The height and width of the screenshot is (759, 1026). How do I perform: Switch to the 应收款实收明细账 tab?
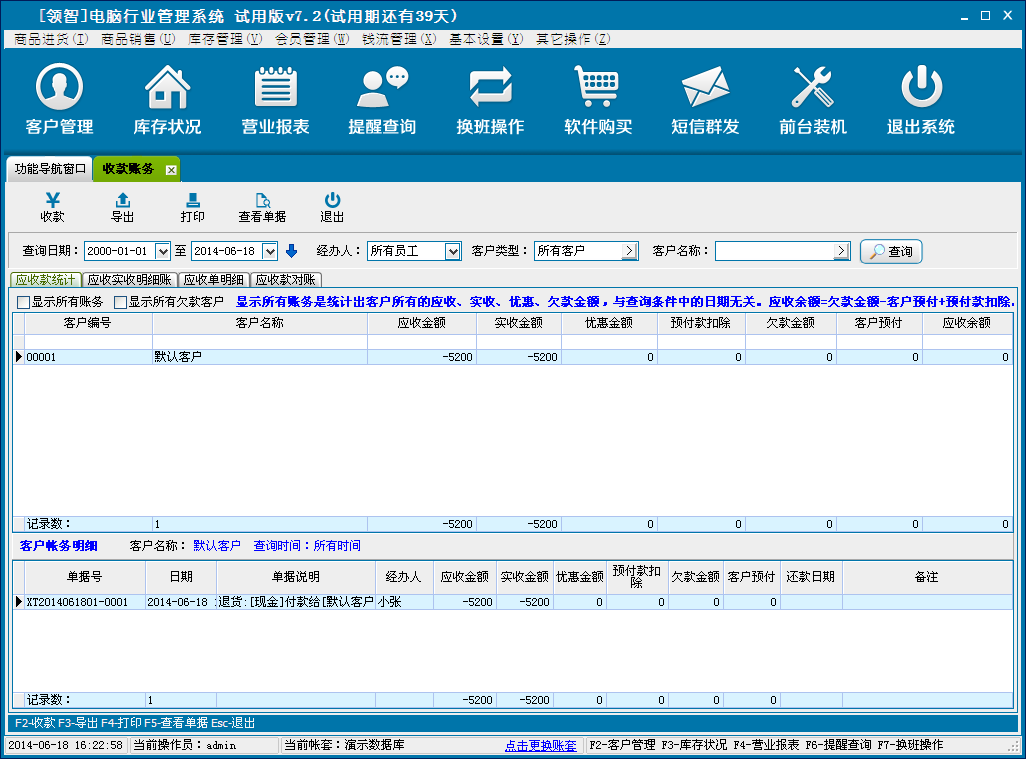point(129,280)
